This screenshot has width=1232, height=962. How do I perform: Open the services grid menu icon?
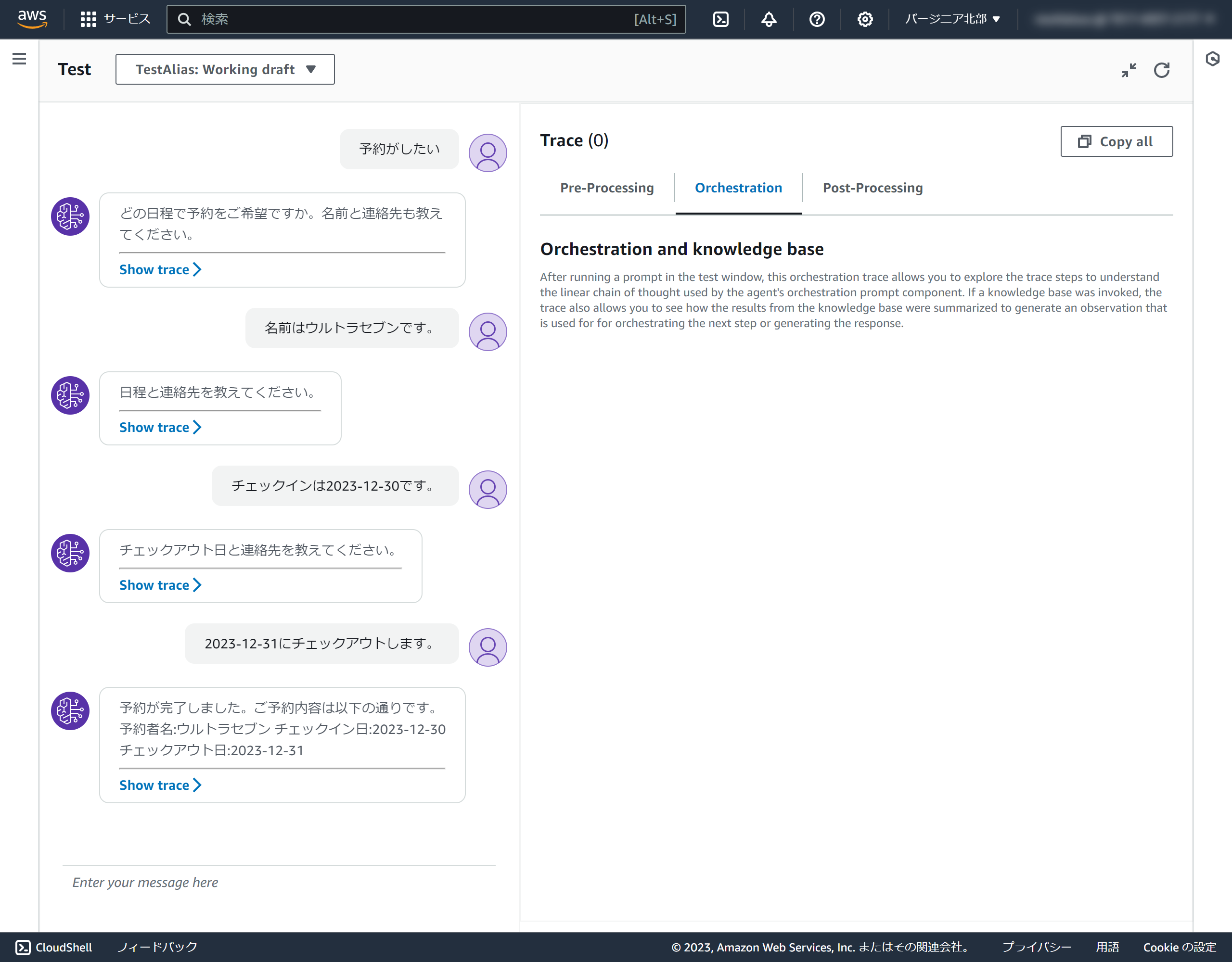(x=88, y=19)
